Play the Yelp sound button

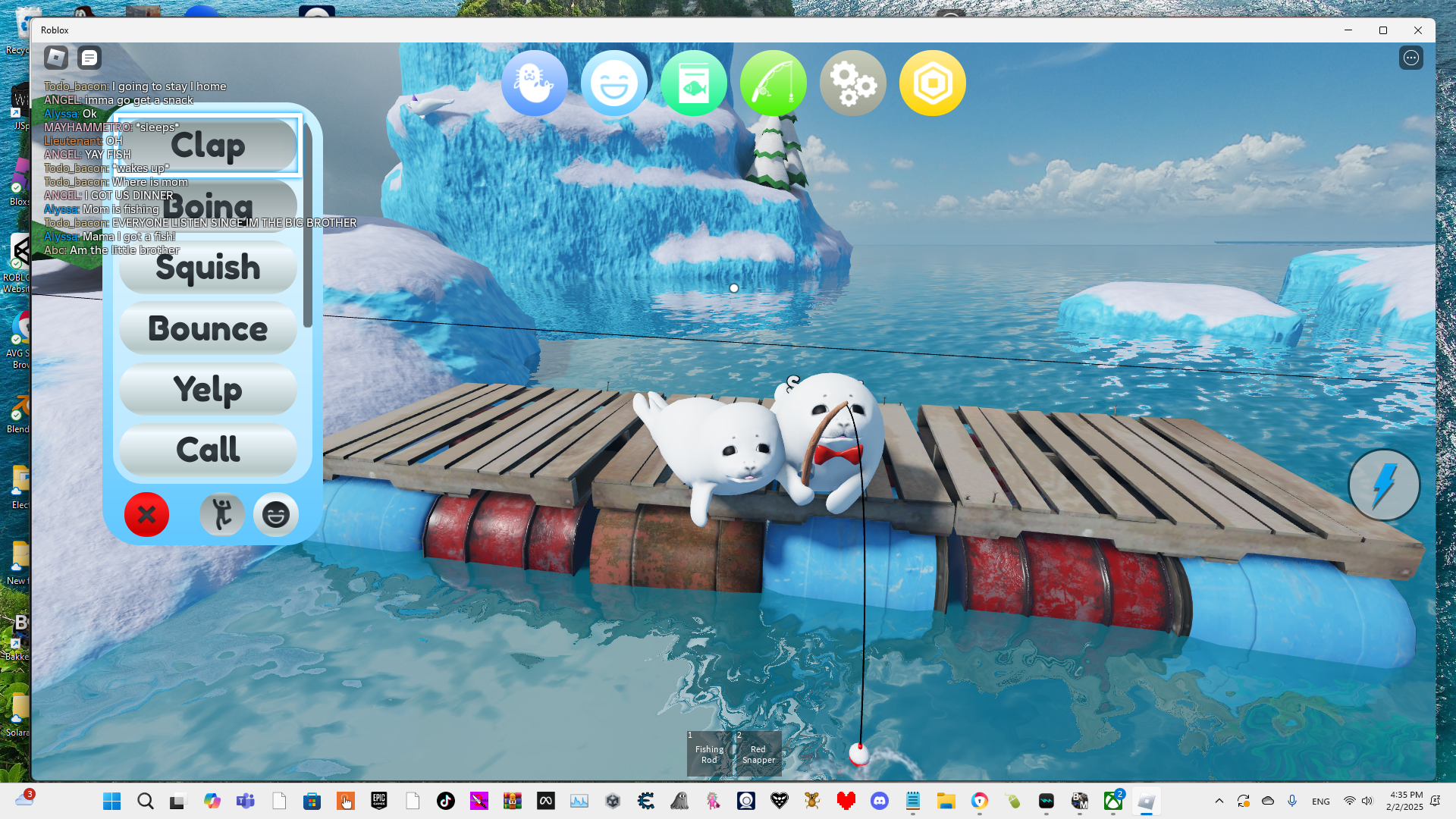208,390
